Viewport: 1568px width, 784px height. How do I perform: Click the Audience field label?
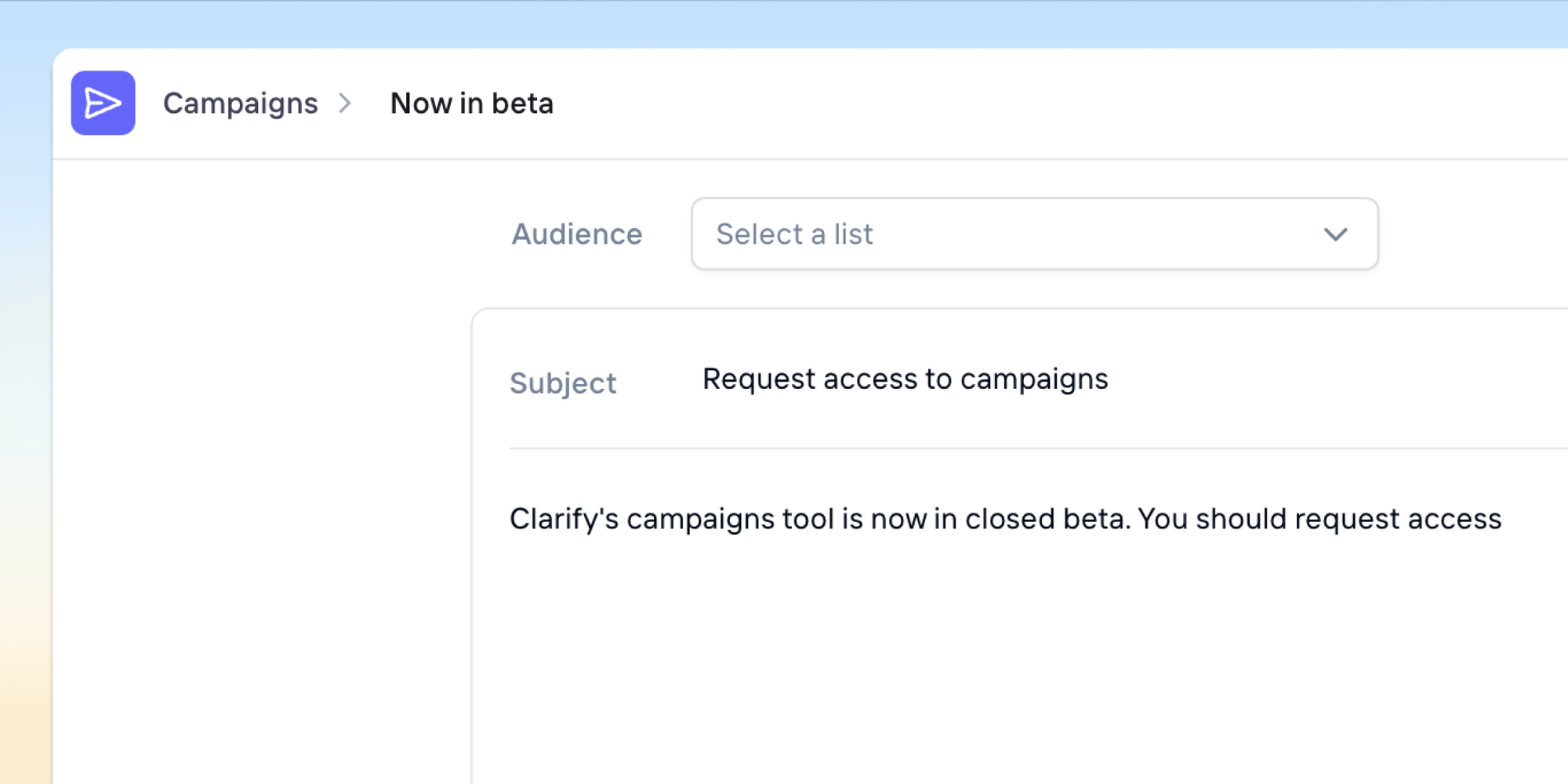tap(577, 234)
